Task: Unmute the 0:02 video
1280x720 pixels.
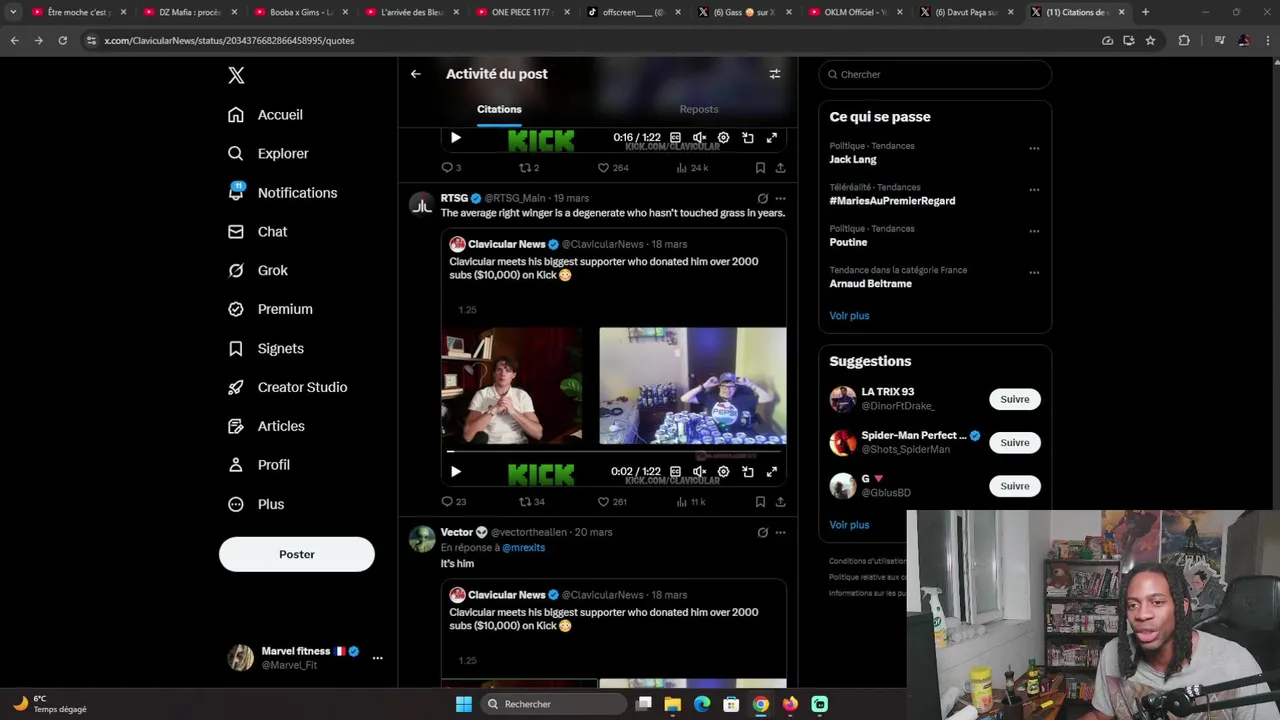Action: (x=699, y=472)
